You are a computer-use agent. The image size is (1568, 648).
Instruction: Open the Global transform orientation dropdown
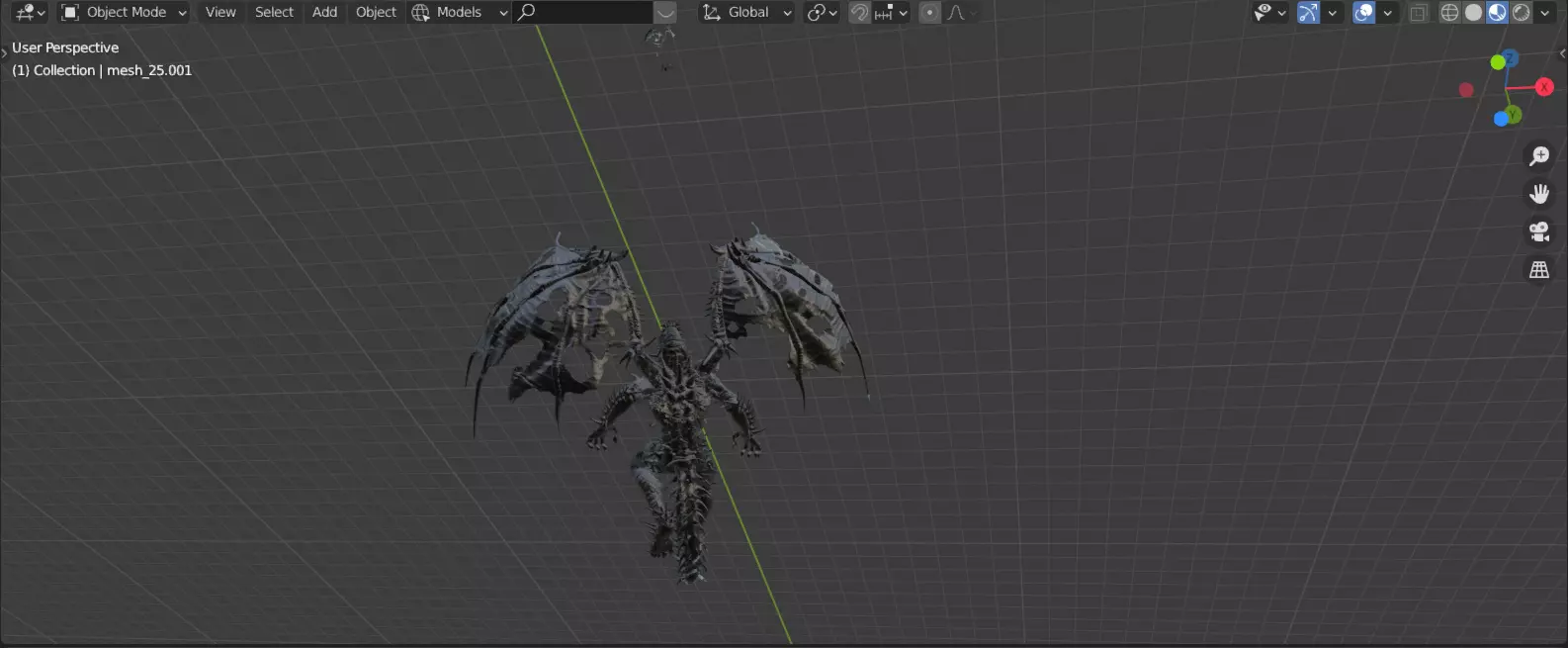click(x=747, y=12)
